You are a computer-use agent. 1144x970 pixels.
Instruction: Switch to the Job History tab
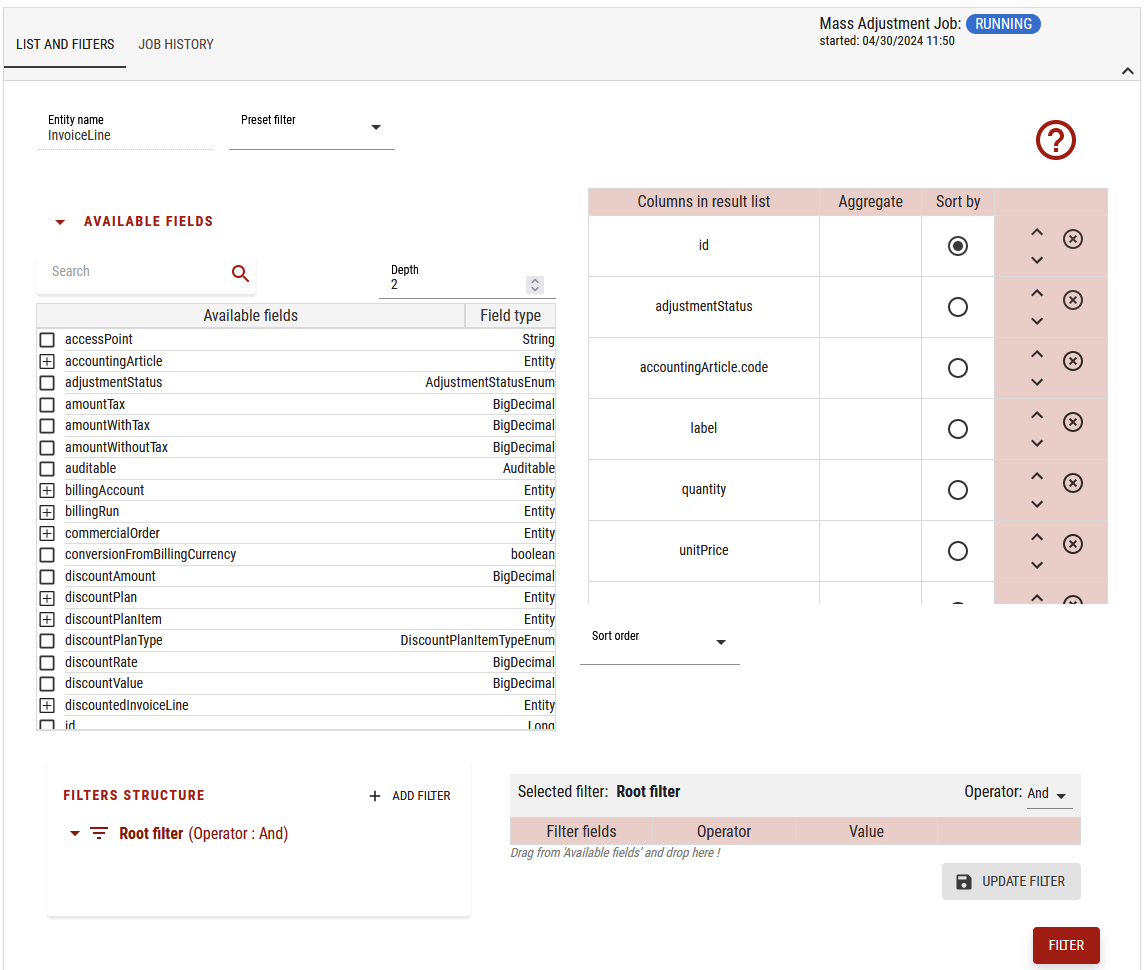click(176, 45)
